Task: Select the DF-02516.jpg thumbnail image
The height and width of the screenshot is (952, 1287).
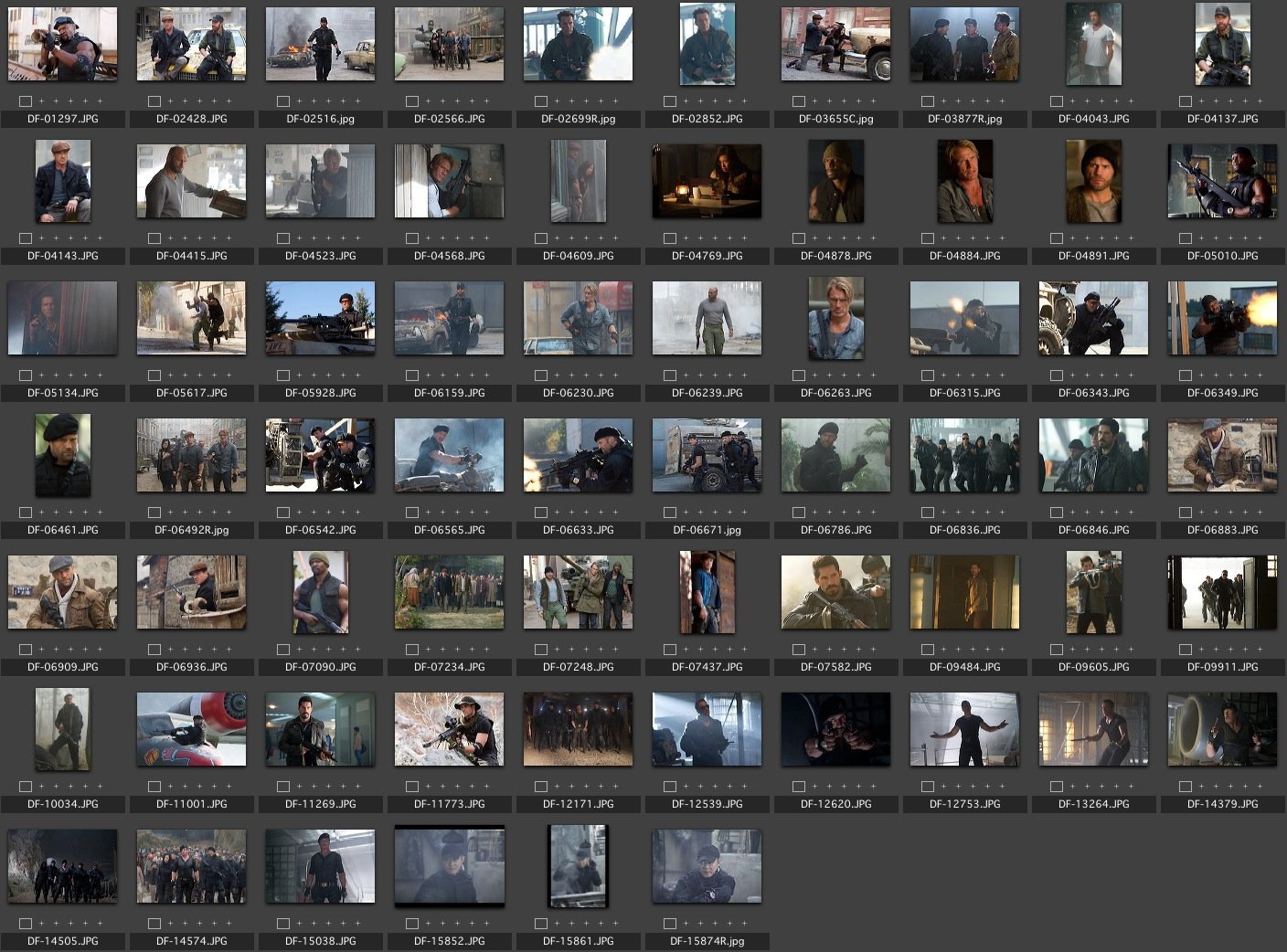Action: coord(320,44)
